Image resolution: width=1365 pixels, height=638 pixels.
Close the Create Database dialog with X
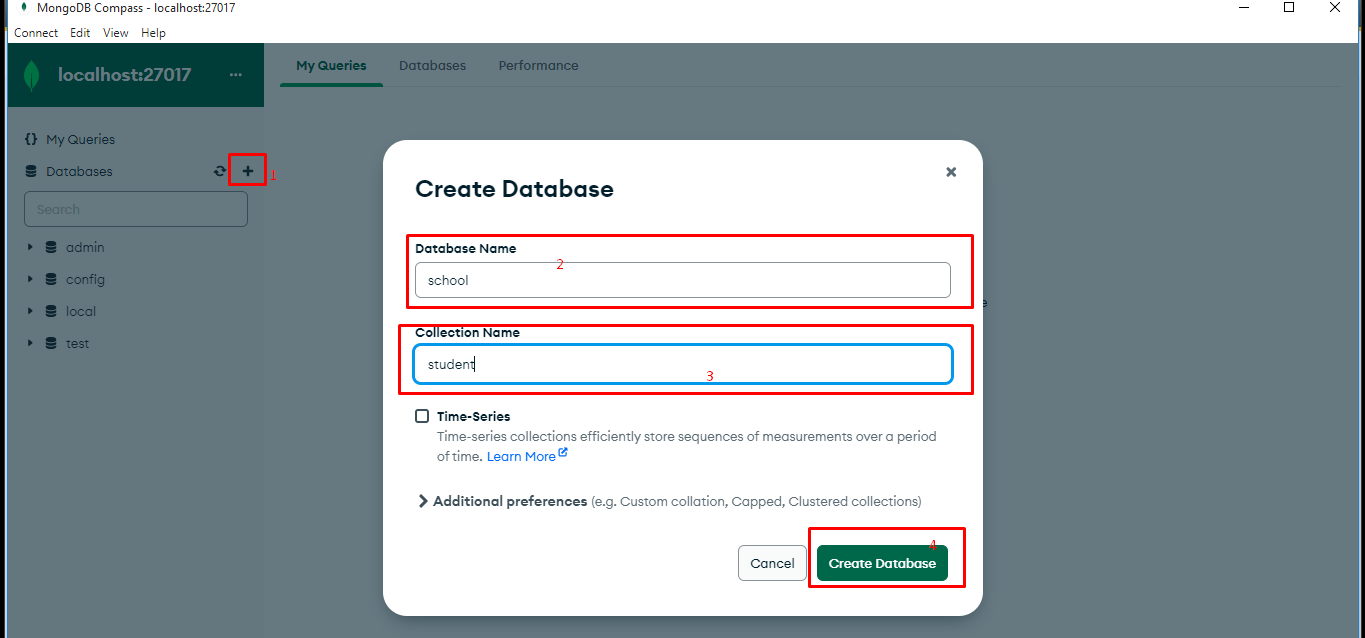pyautogui.click(x=951, y=172)
